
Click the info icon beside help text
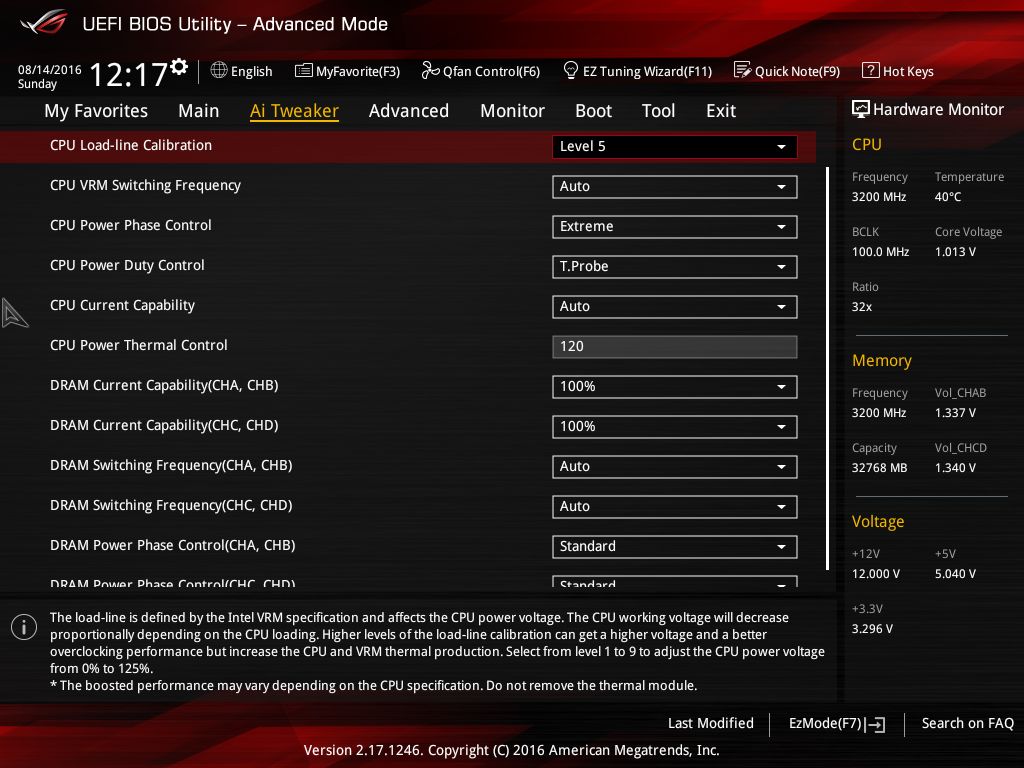pos(24,627)
